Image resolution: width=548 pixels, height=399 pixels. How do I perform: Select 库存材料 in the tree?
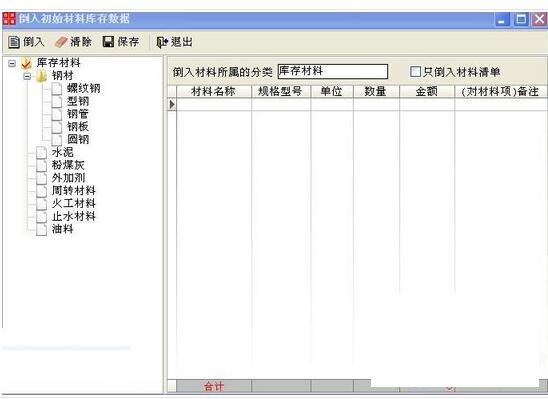tap(58, 63)
